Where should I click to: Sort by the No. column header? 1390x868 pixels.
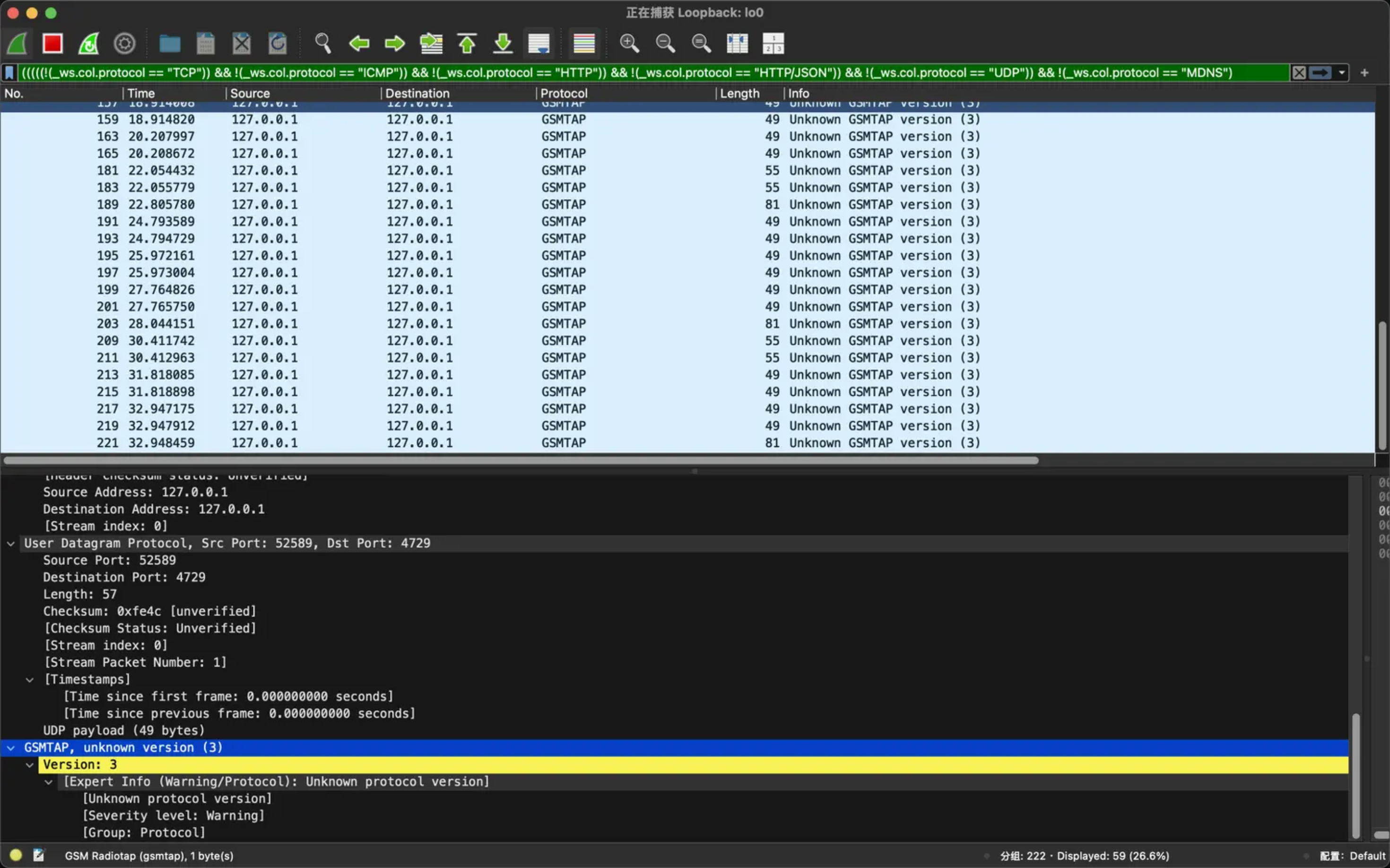[x=61, y=94]
